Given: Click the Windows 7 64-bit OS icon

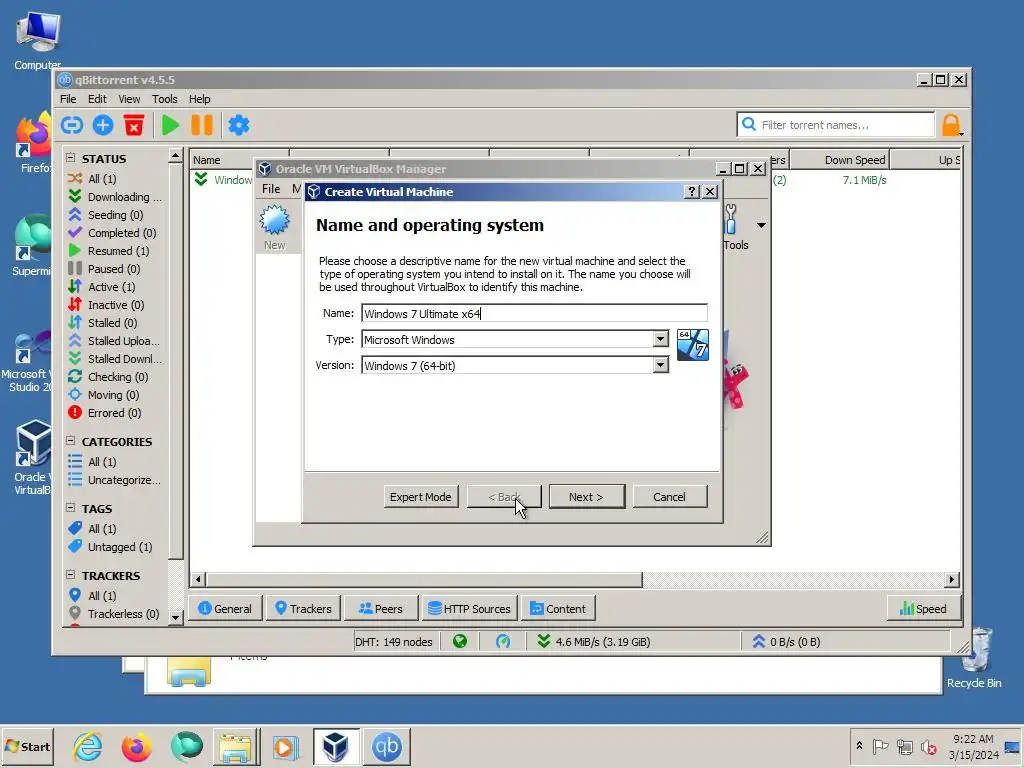Looking at the screenshot, I should 692,345.
